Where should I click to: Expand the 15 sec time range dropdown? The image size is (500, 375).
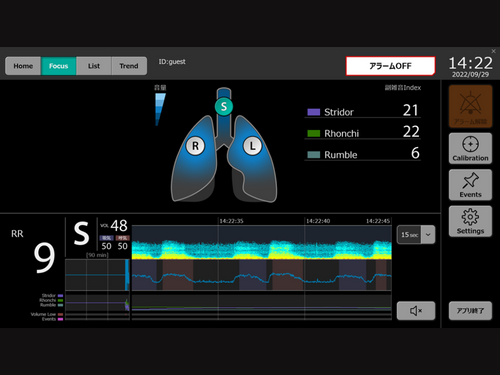pos(428,235)
